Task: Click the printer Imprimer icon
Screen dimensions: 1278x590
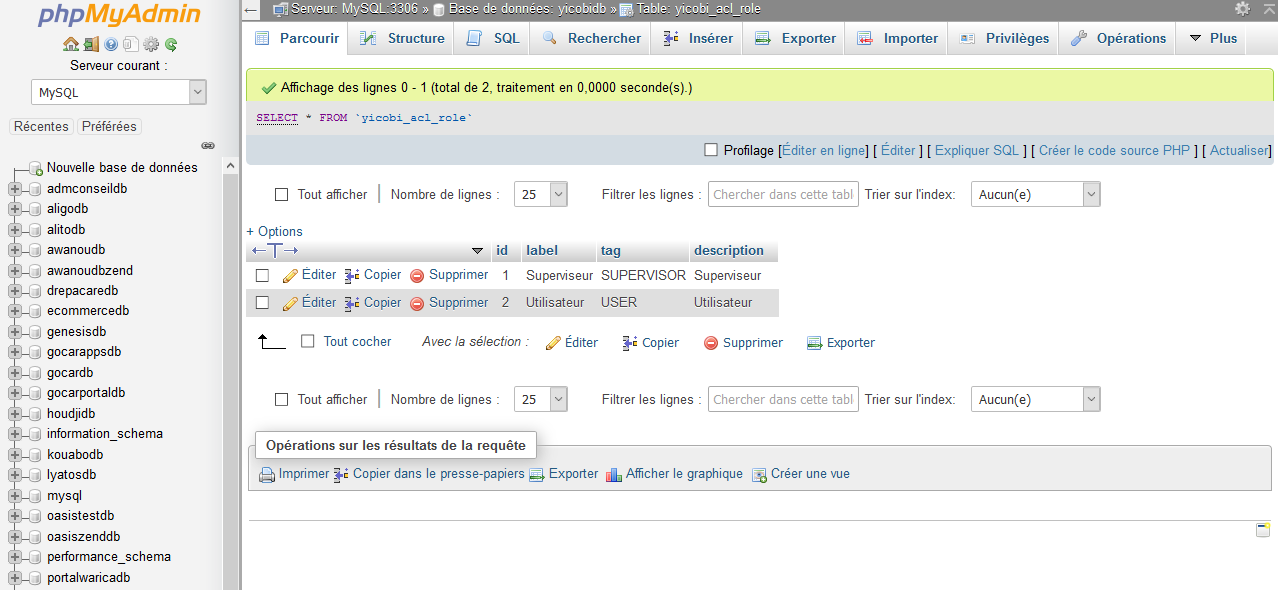Action: [267, 474]
